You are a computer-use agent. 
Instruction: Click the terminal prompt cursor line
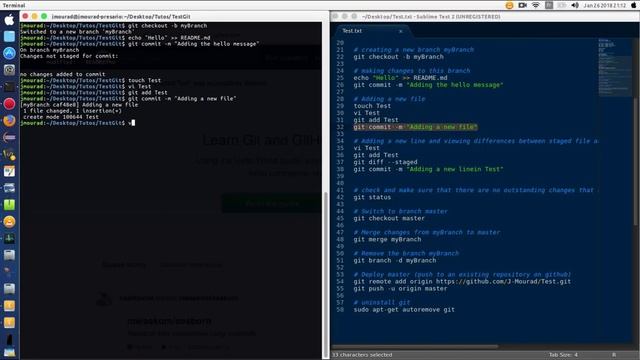click(x=78, y=123)
